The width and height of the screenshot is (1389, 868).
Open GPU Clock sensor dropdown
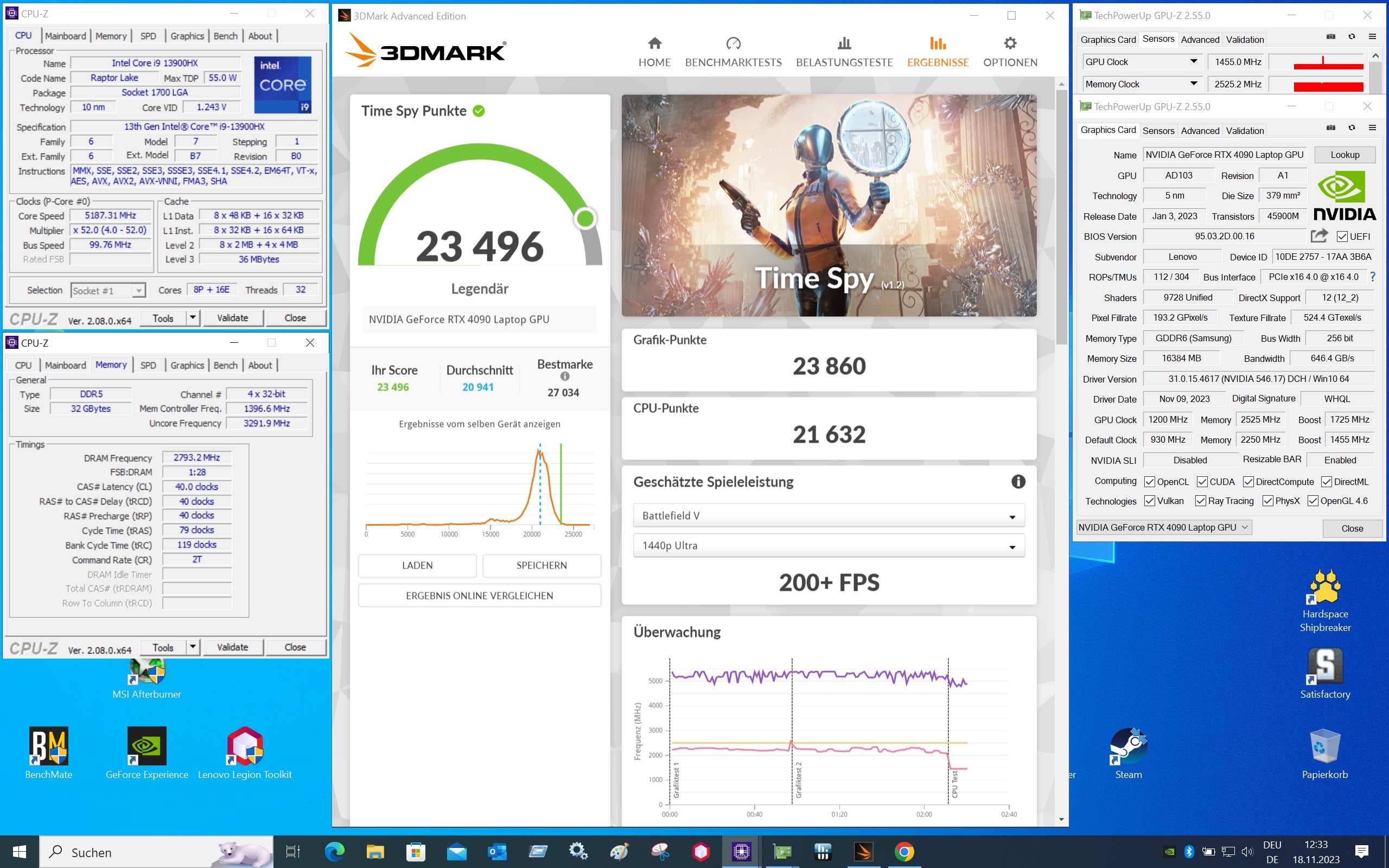1142,62
